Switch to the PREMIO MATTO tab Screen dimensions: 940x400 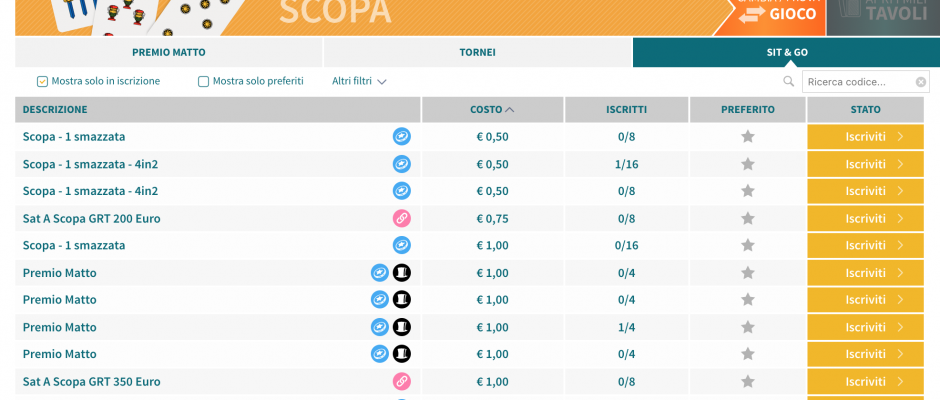[168, 52]
